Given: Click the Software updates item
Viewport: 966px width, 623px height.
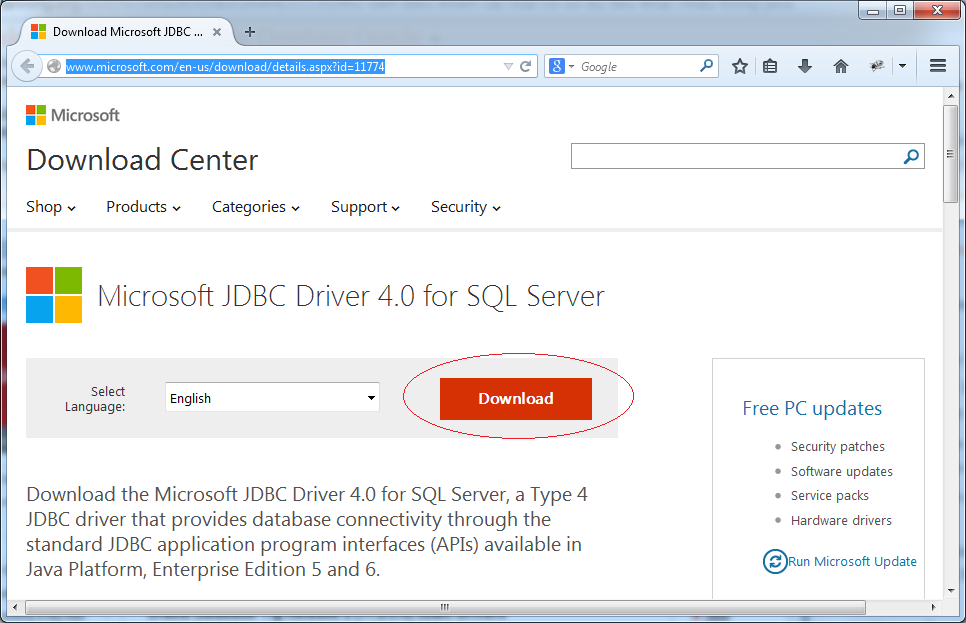Looking at the screenshot, I should [842, 471].
